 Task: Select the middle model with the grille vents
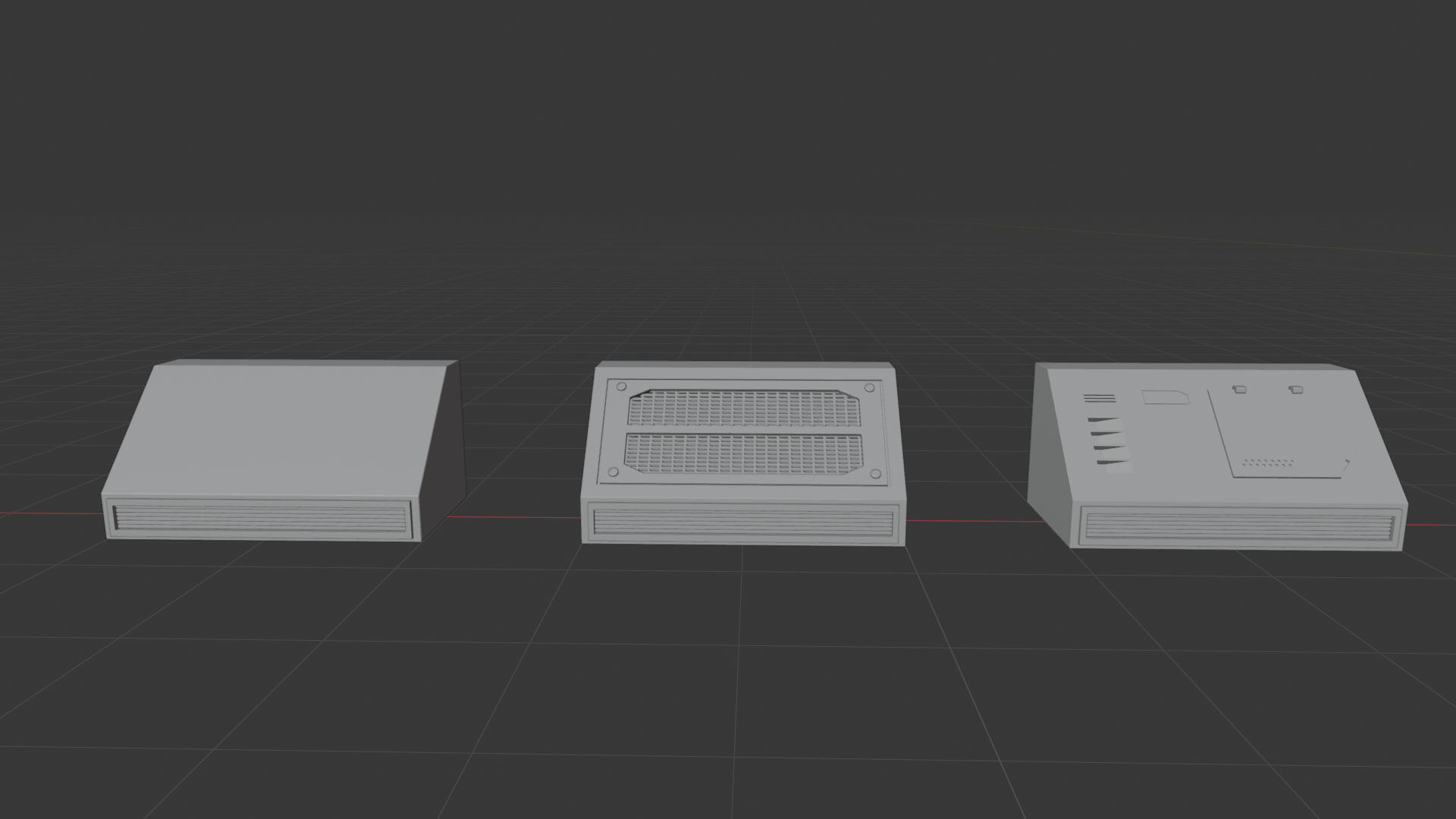coord(743,453)
